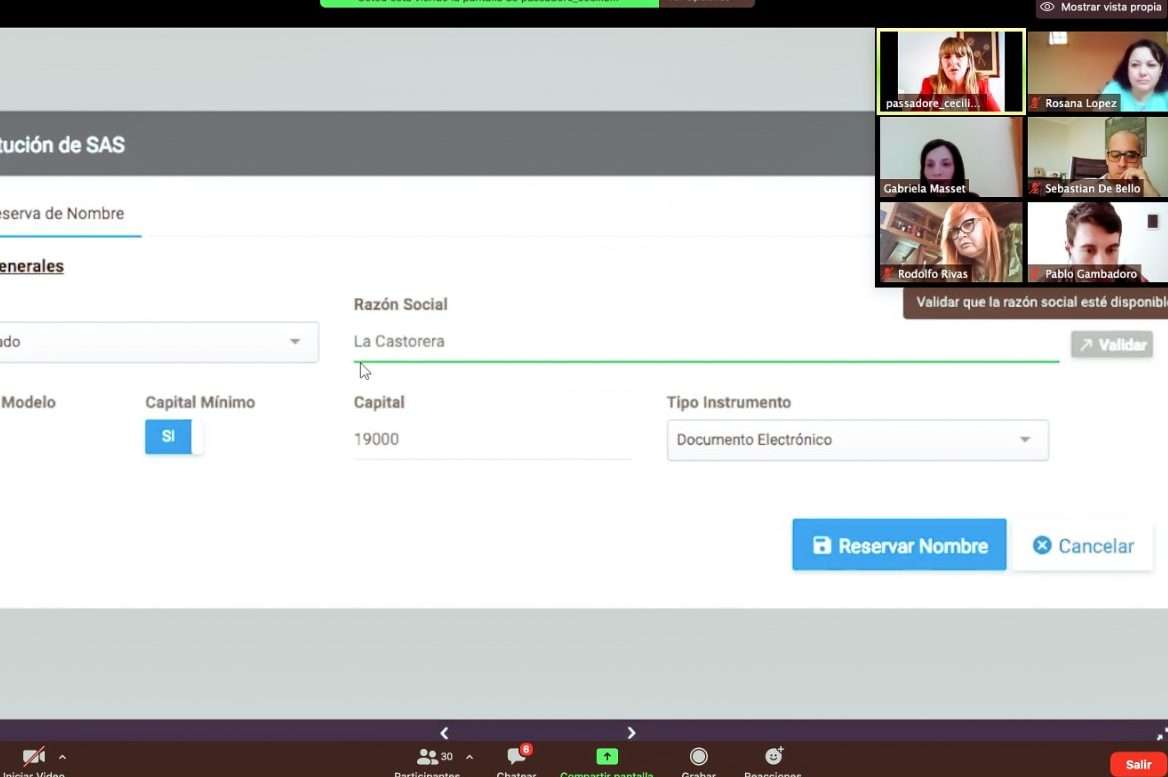
Task: Click the options button next to sharing banner
Action: click(x=707, y=3)
